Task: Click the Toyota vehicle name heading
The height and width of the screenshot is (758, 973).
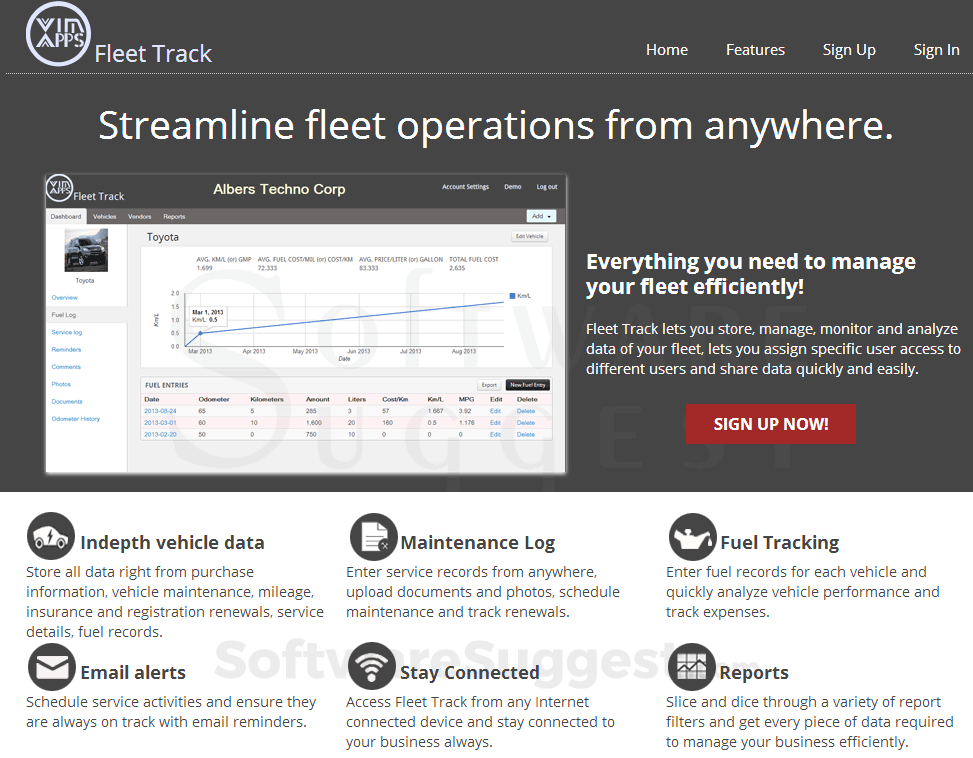Action: click(163, 237)
